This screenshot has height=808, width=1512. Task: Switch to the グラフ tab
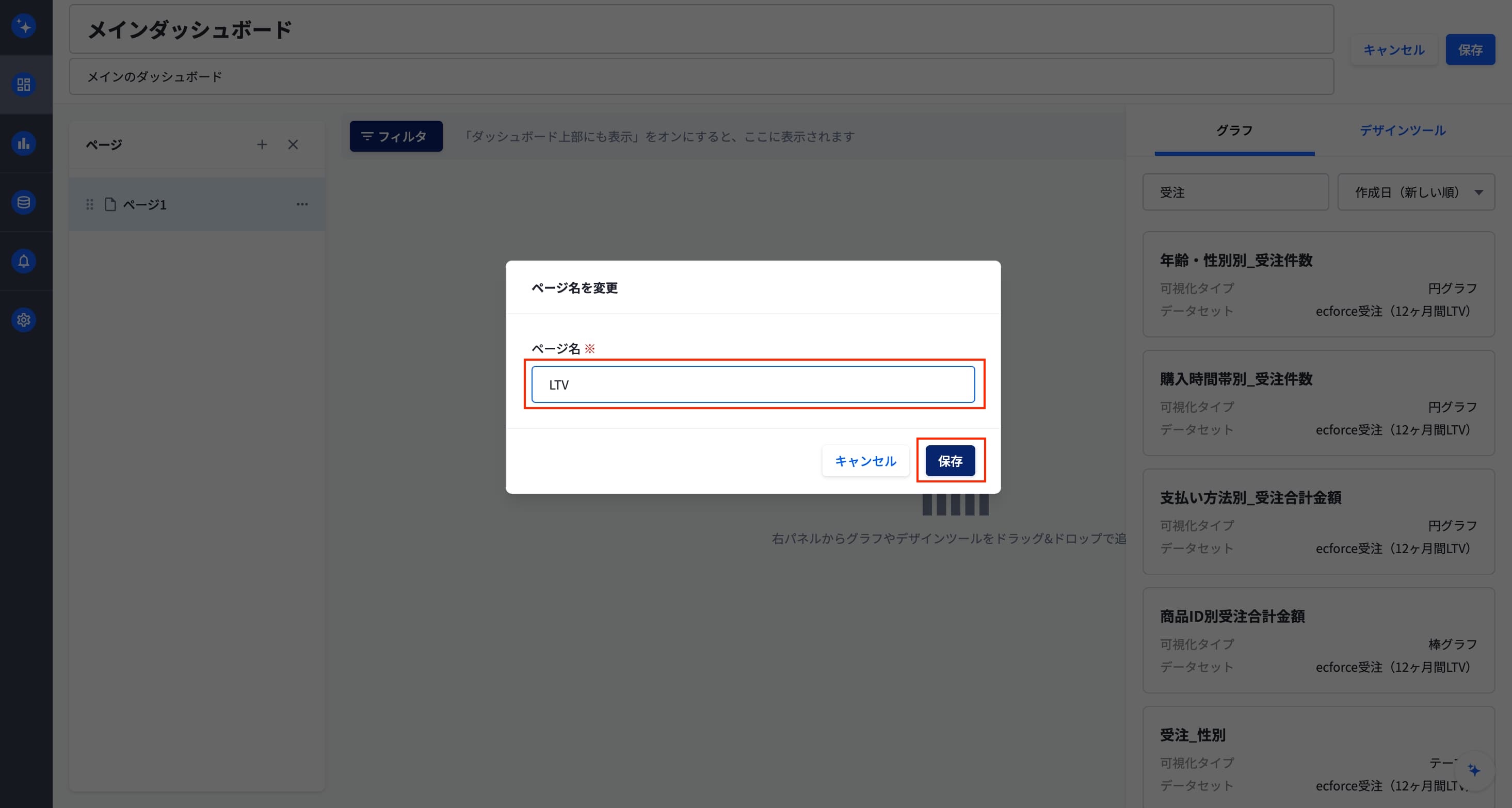pyautogui.click(x=1234, y=131)
